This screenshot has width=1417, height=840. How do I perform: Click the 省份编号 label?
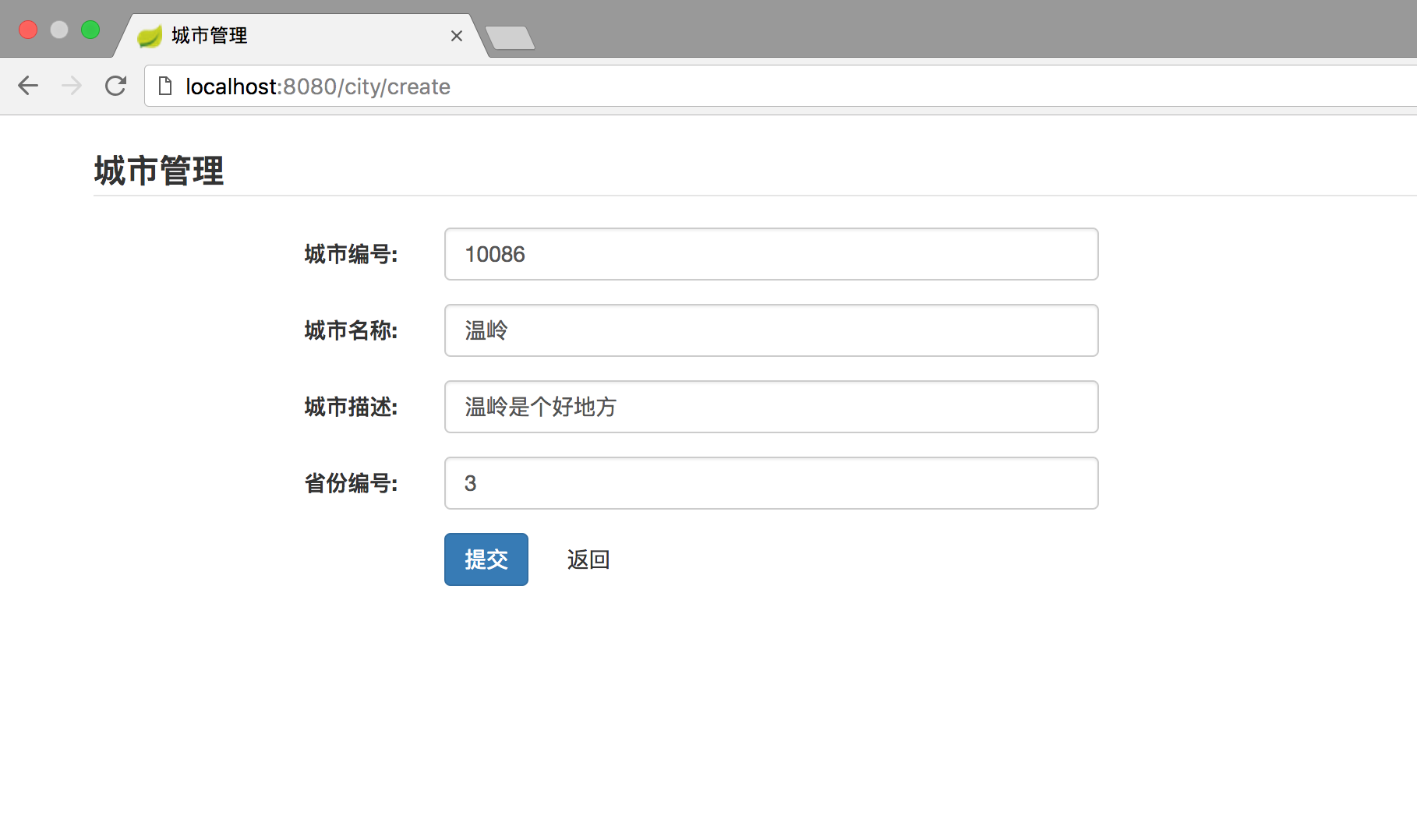(x=351, y=483)
